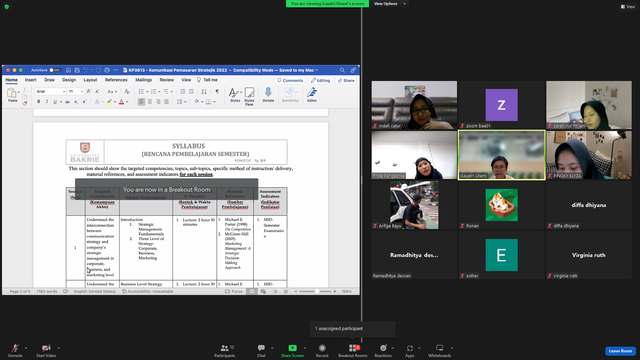Open the Chat panel

261,350
